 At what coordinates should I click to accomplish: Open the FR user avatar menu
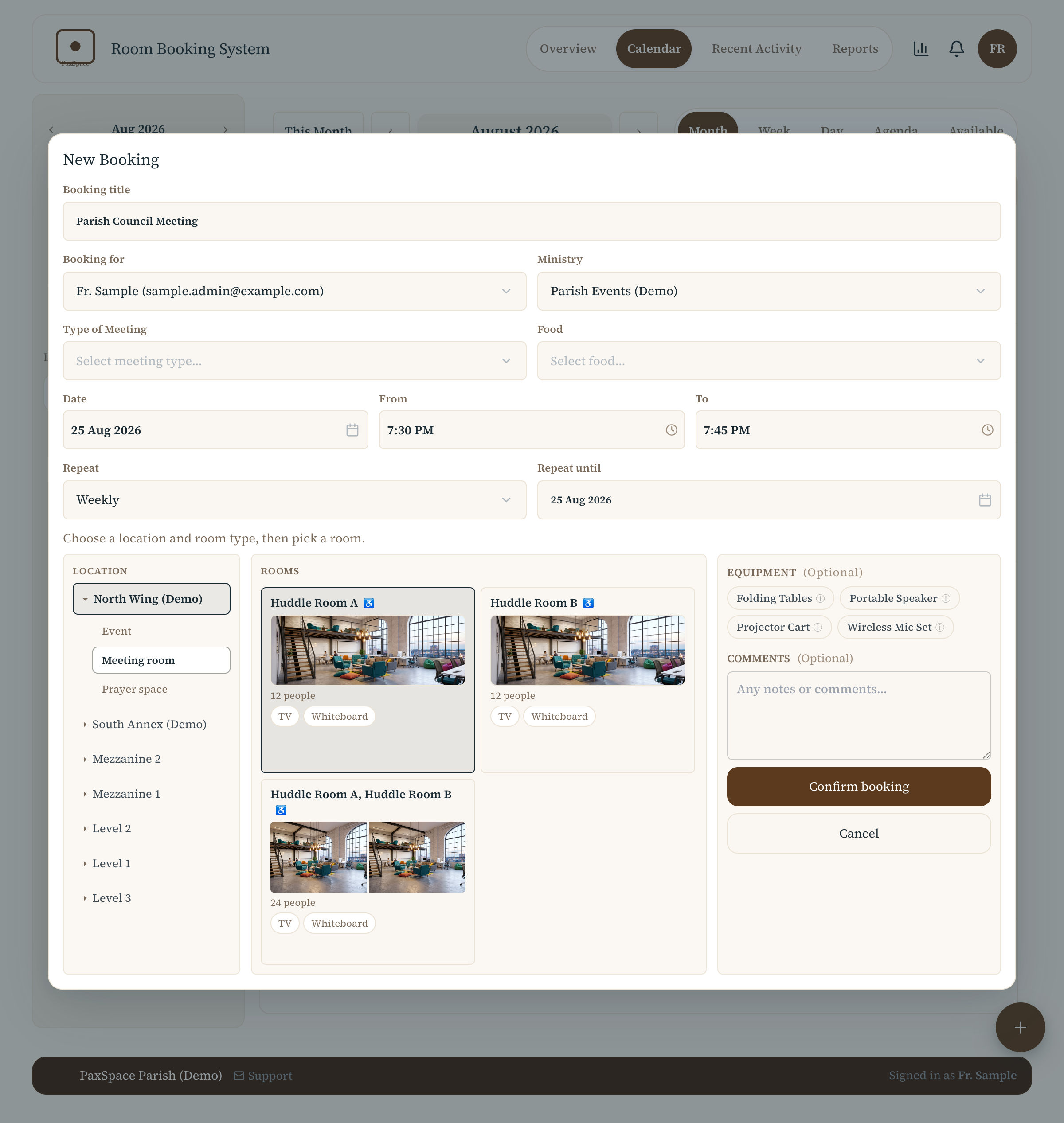pyautogui.click(x=997, y=49)
